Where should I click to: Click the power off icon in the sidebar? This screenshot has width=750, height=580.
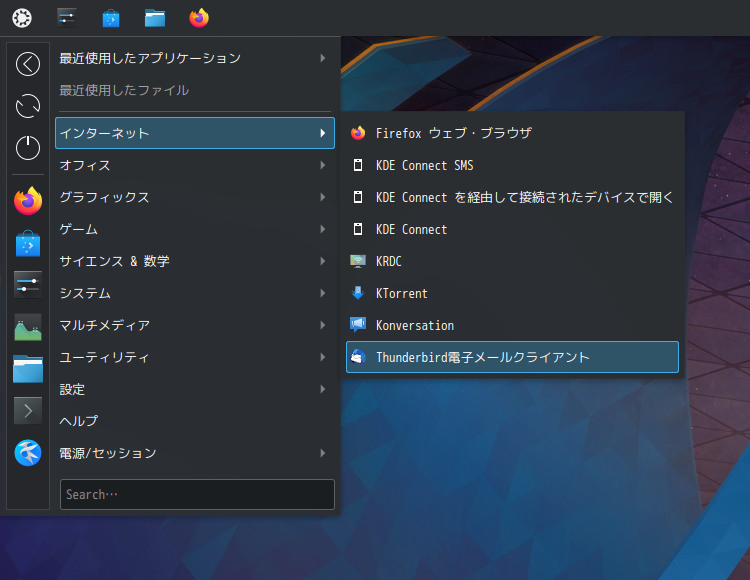(x=28, y=147)
